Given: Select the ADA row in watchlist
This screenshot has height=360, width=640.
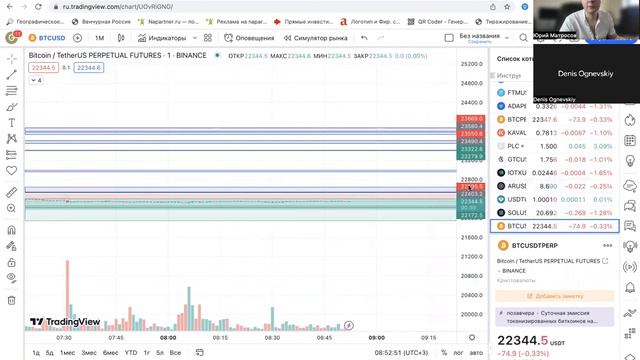Looking at the screenshot, I should (554, 106).
